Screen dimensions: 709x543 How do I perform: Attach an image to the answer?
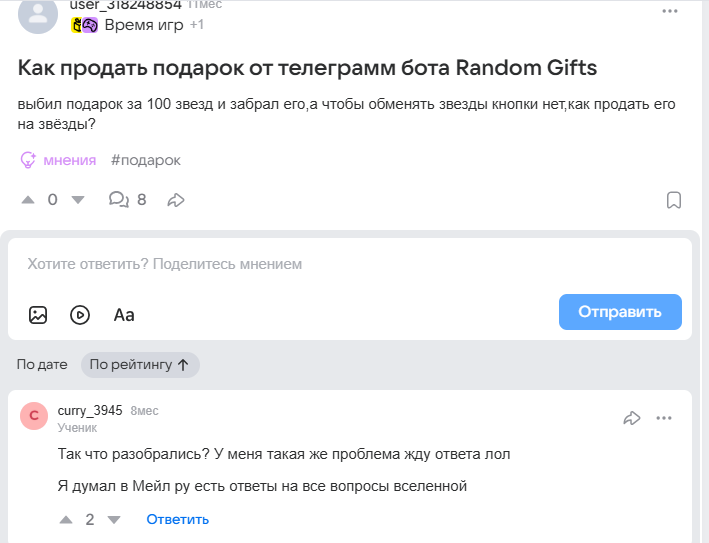coord(38,314)
